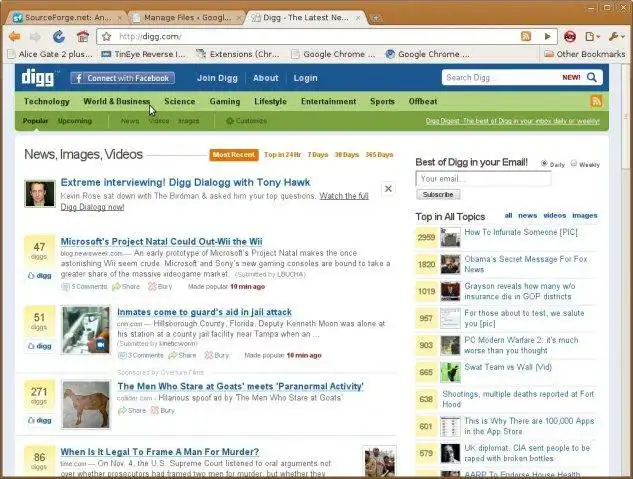Select the Weekly email radio button
Screen dimensions: 633x479
pyautogui.click(x=574, y=163)
